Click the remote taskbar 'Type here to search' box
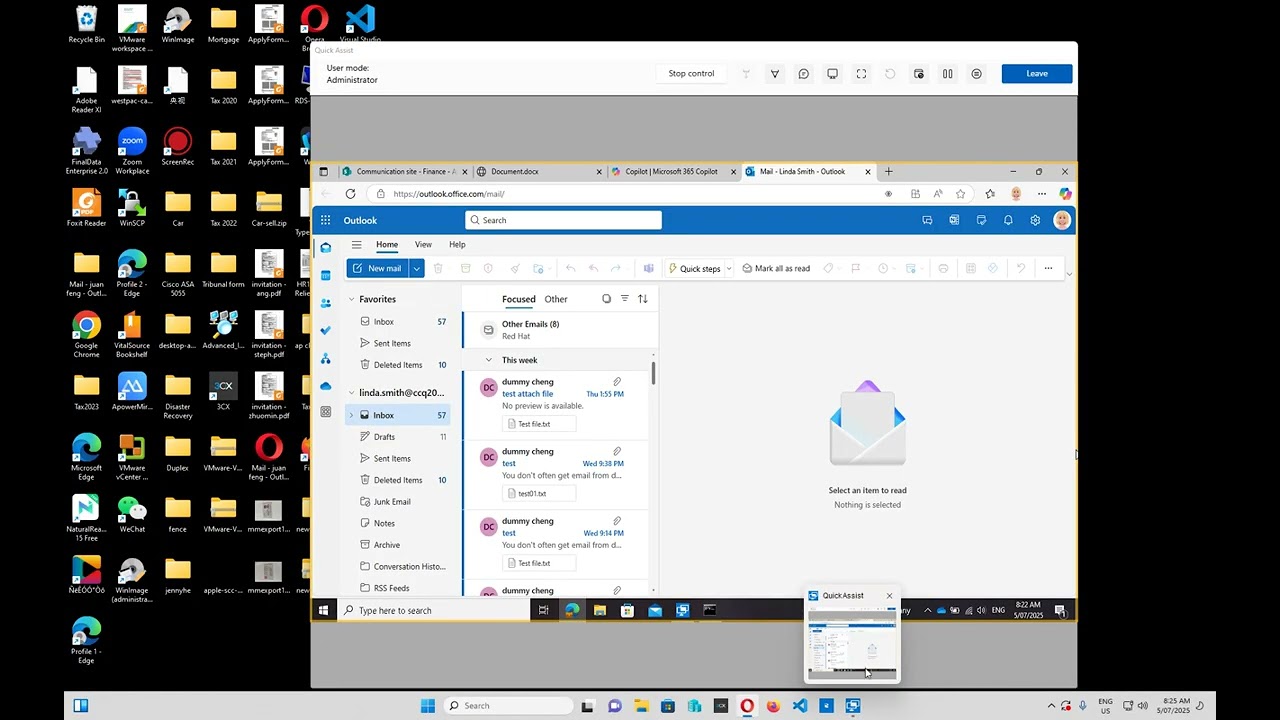The image size is (1280, 720). click(x=433, y=610)
